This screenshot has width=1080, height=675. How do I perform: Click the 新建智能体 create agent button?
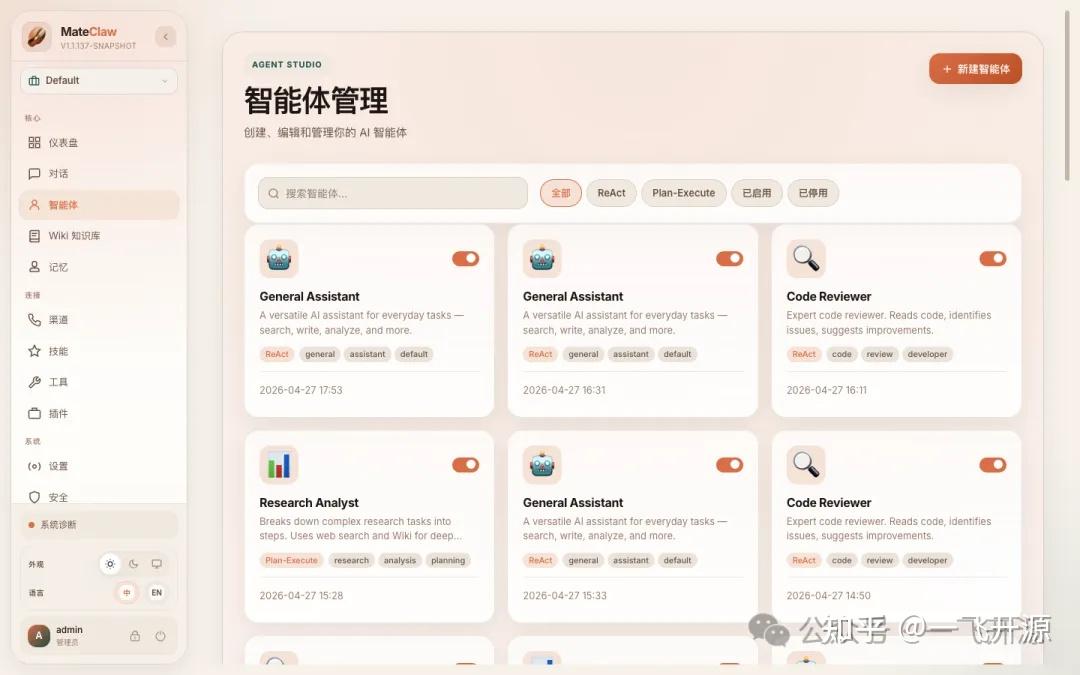(x=975, y=69)
